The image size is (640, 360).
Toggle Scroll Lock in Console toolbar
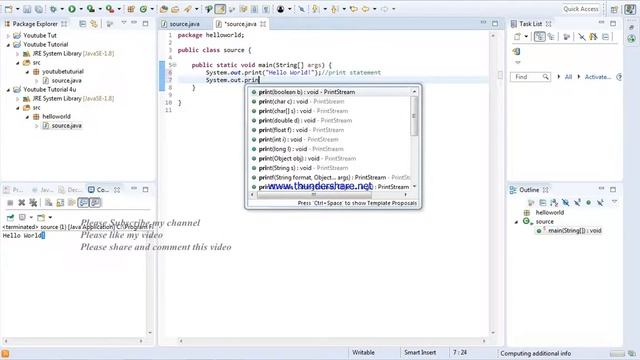pyautogui.click(x=60, y=202)
